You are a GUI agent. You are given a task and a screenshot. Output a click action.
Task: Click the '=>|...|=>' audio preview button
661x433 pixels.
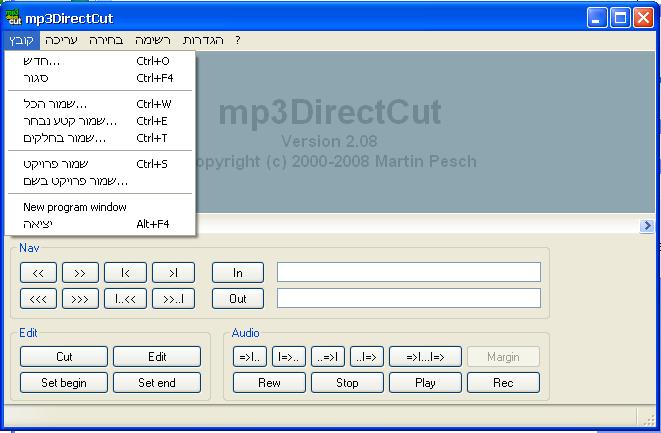click(x=424, y=357)
